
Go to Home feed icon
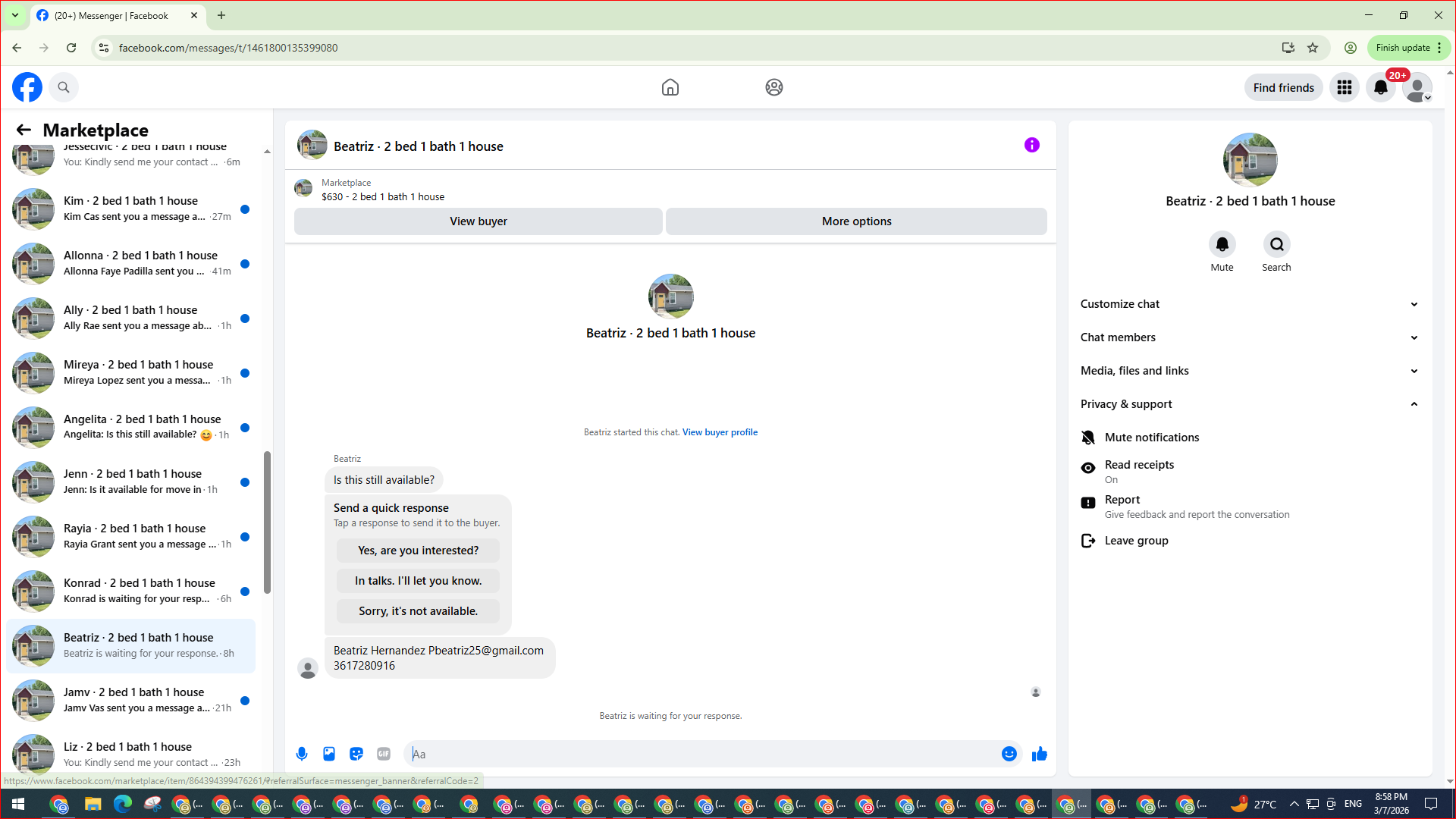670,87
